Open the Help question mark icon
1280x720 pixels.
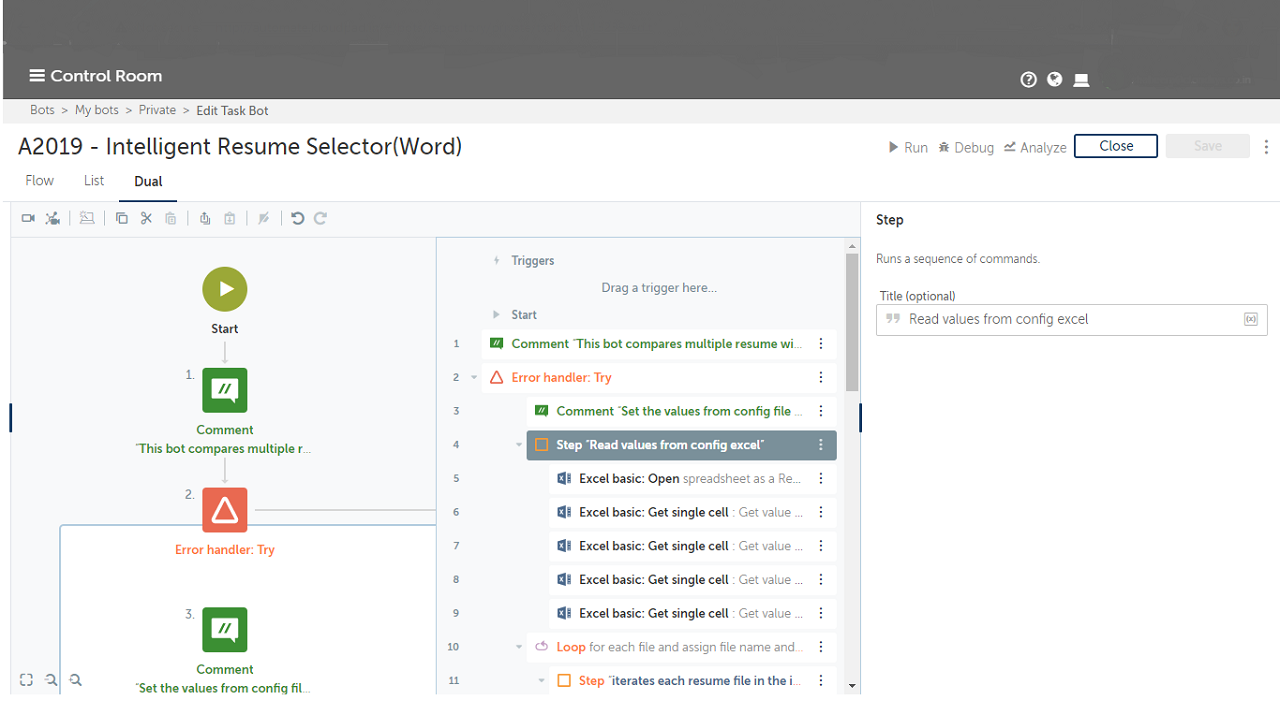coord(1028,80)
